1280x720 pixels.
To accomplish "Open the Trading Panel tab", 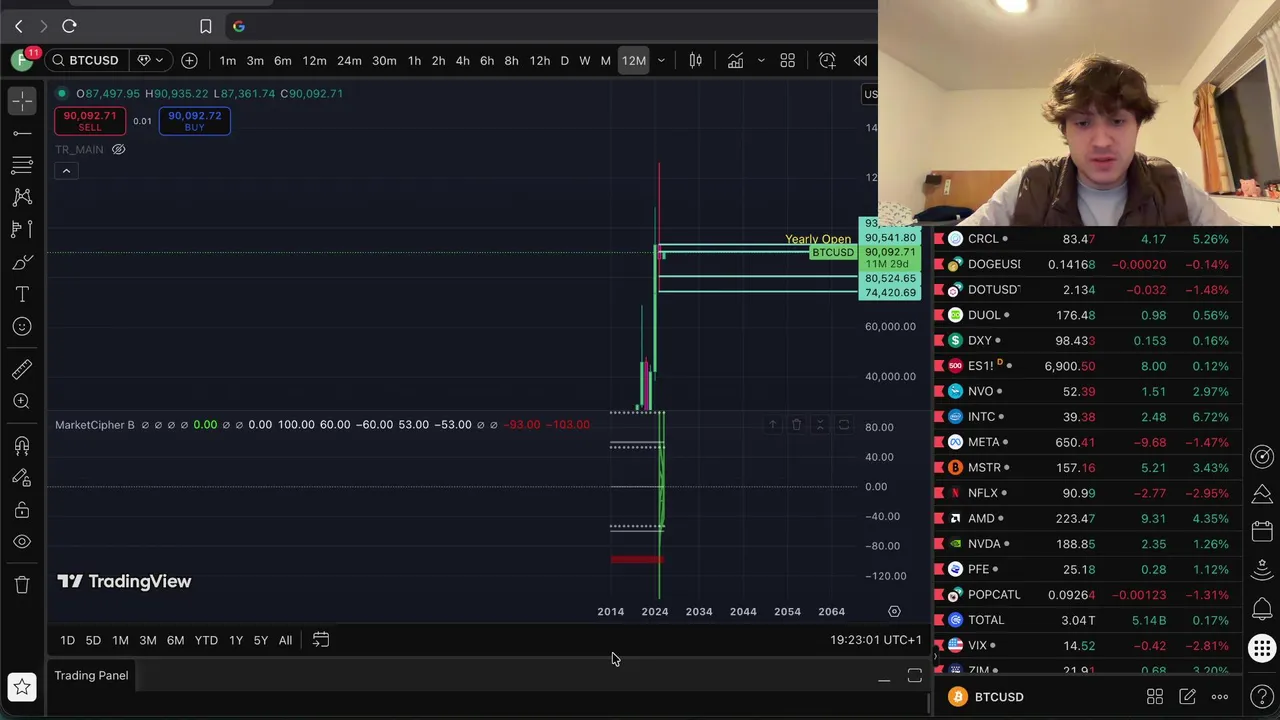I will (91, 676).
